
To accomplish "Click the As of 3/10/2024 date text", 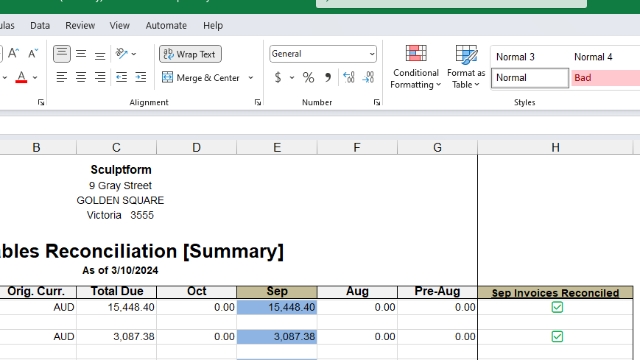I will (x=120, y=270).
